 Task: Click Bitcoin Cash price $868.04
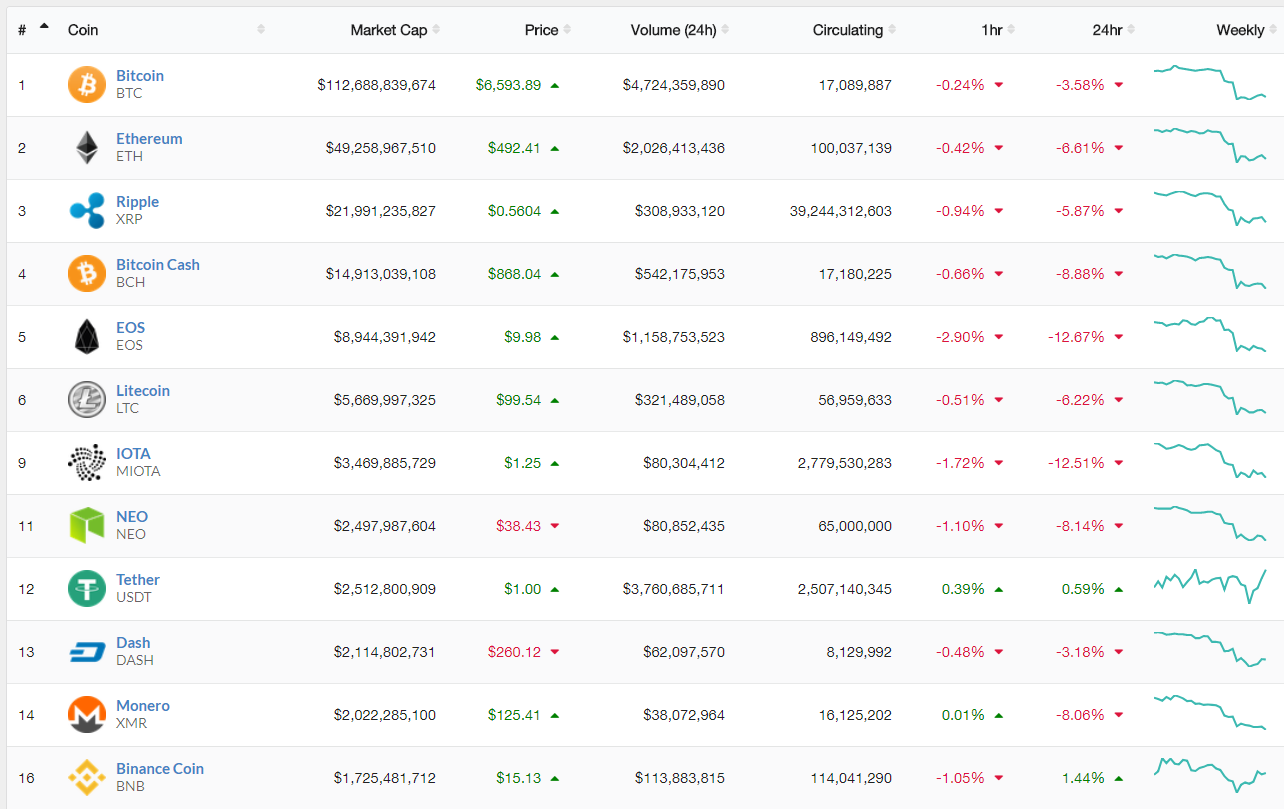[514, 274]
